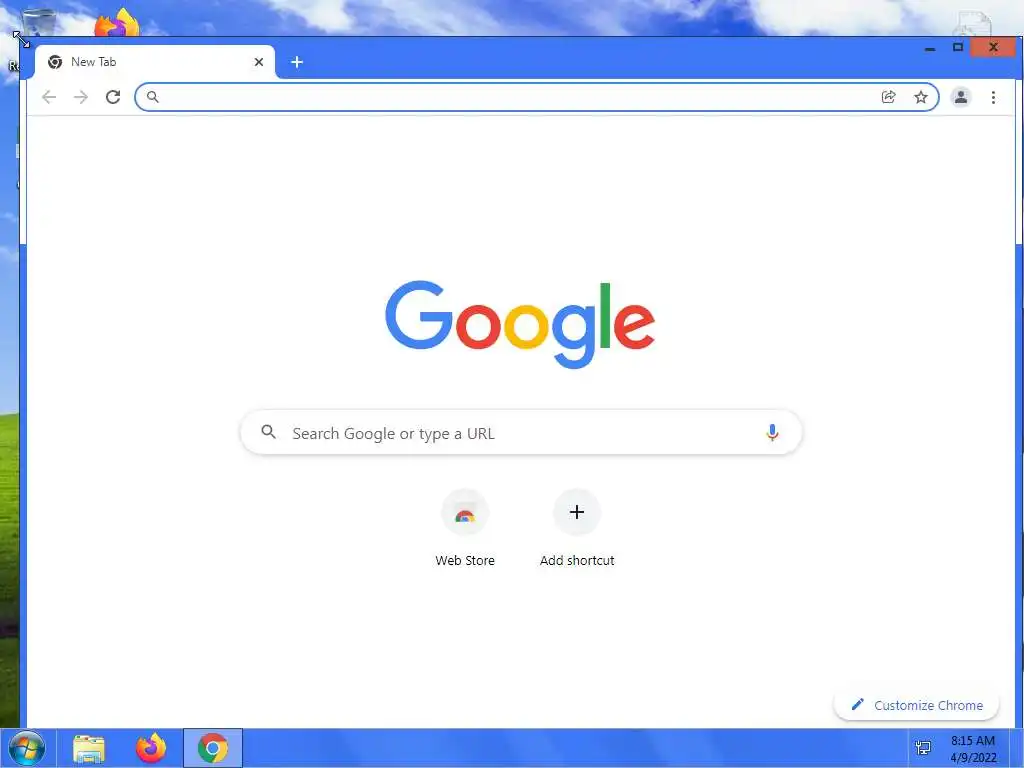Maximize the Chrome window
This screenshot has width=1024, height=768.
957,47
